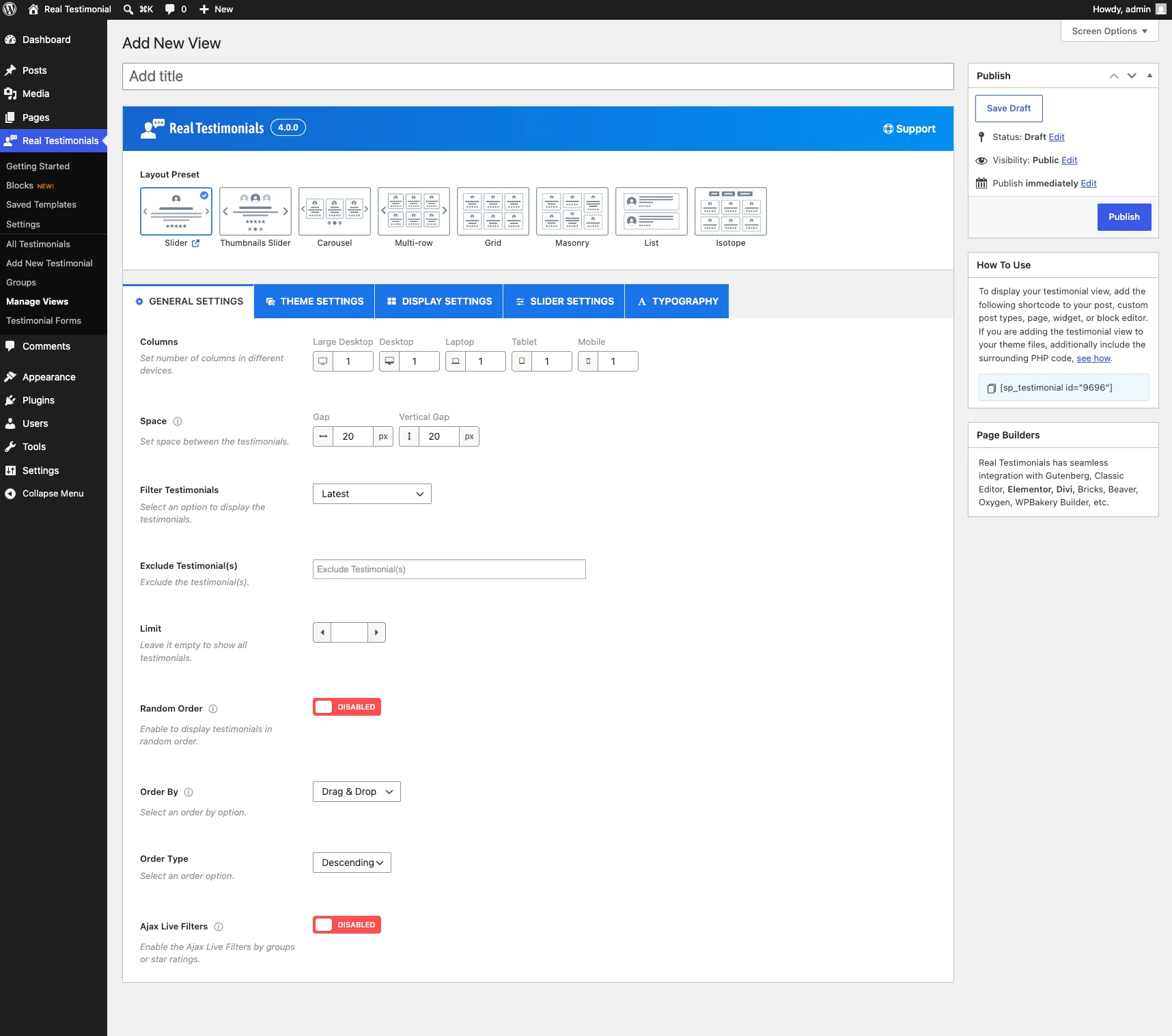Switch to Typography tab
Screen dimensions: 1172x1036
(x=677, y=301)
